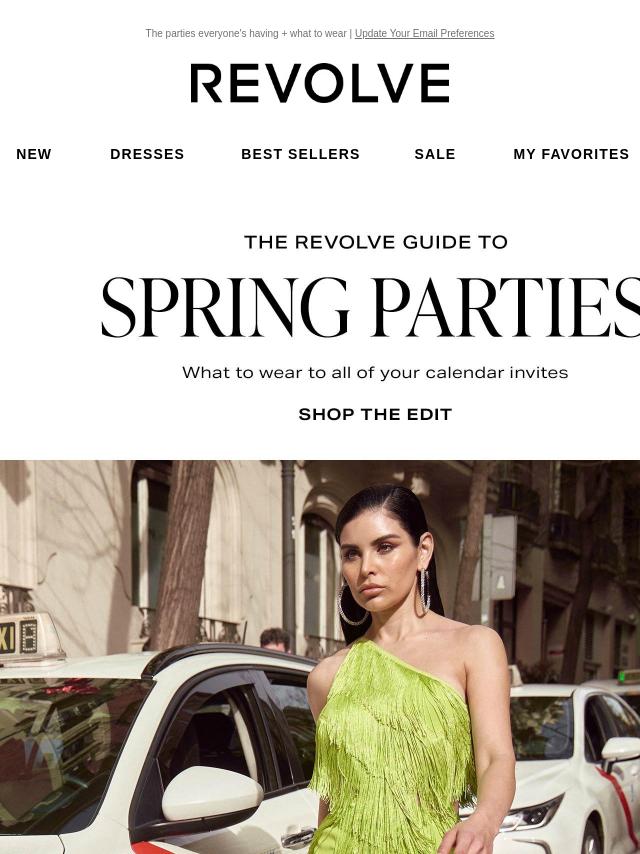Select the SALE navigation link
This screenshot has width=640, height=854.
435,154
